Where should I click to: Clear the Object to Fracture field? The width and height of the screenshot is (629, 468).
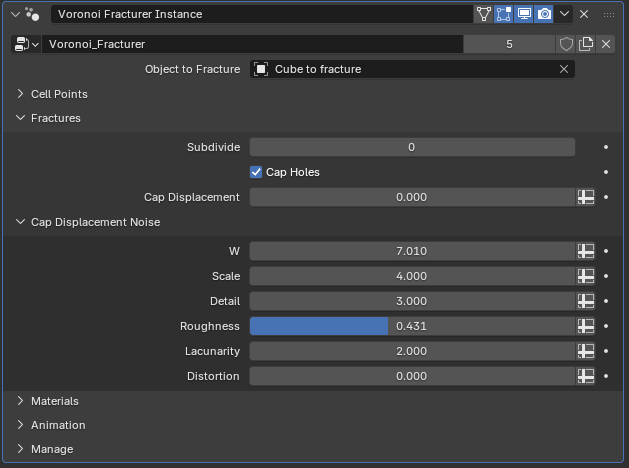[564, 69]
